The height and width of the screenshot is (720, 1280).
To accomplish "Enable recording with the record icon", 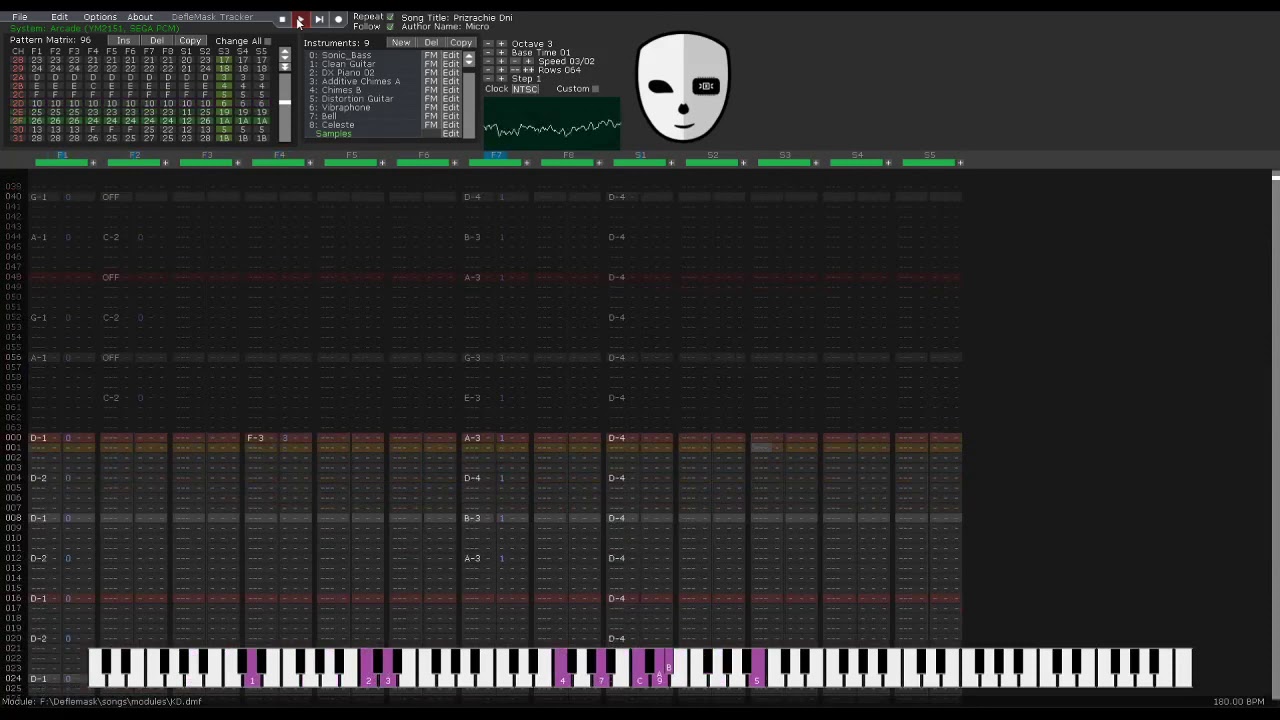I will coord(338,19).
